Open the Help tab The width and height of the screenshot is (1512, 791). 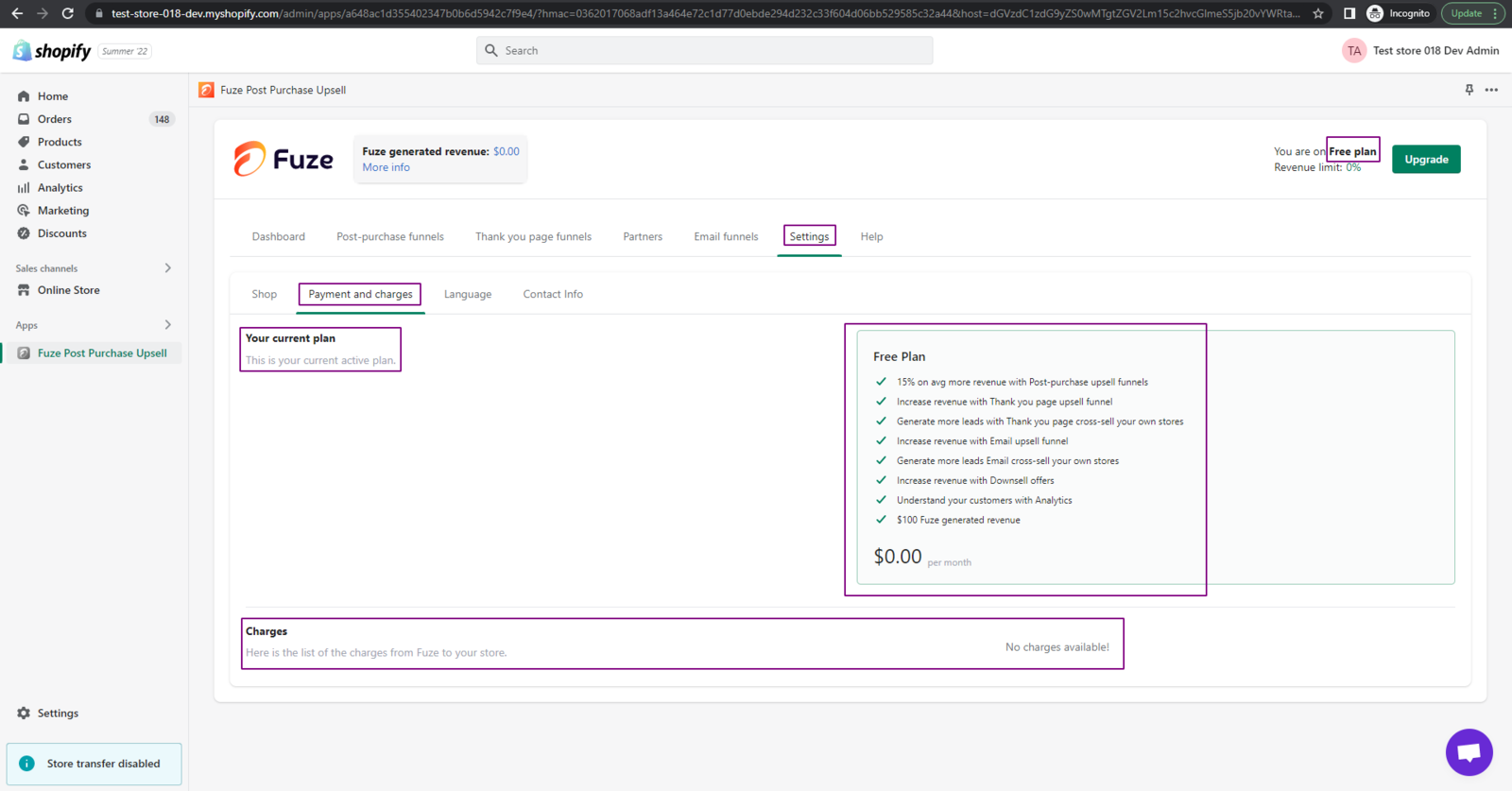tap(871, 236)
